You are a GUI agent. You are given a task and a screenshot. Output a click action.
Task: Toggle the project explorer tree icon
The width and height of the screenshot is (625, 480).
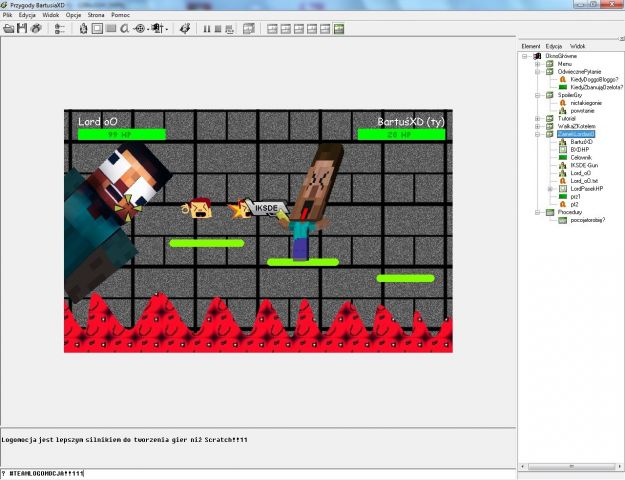coord(60,29)
